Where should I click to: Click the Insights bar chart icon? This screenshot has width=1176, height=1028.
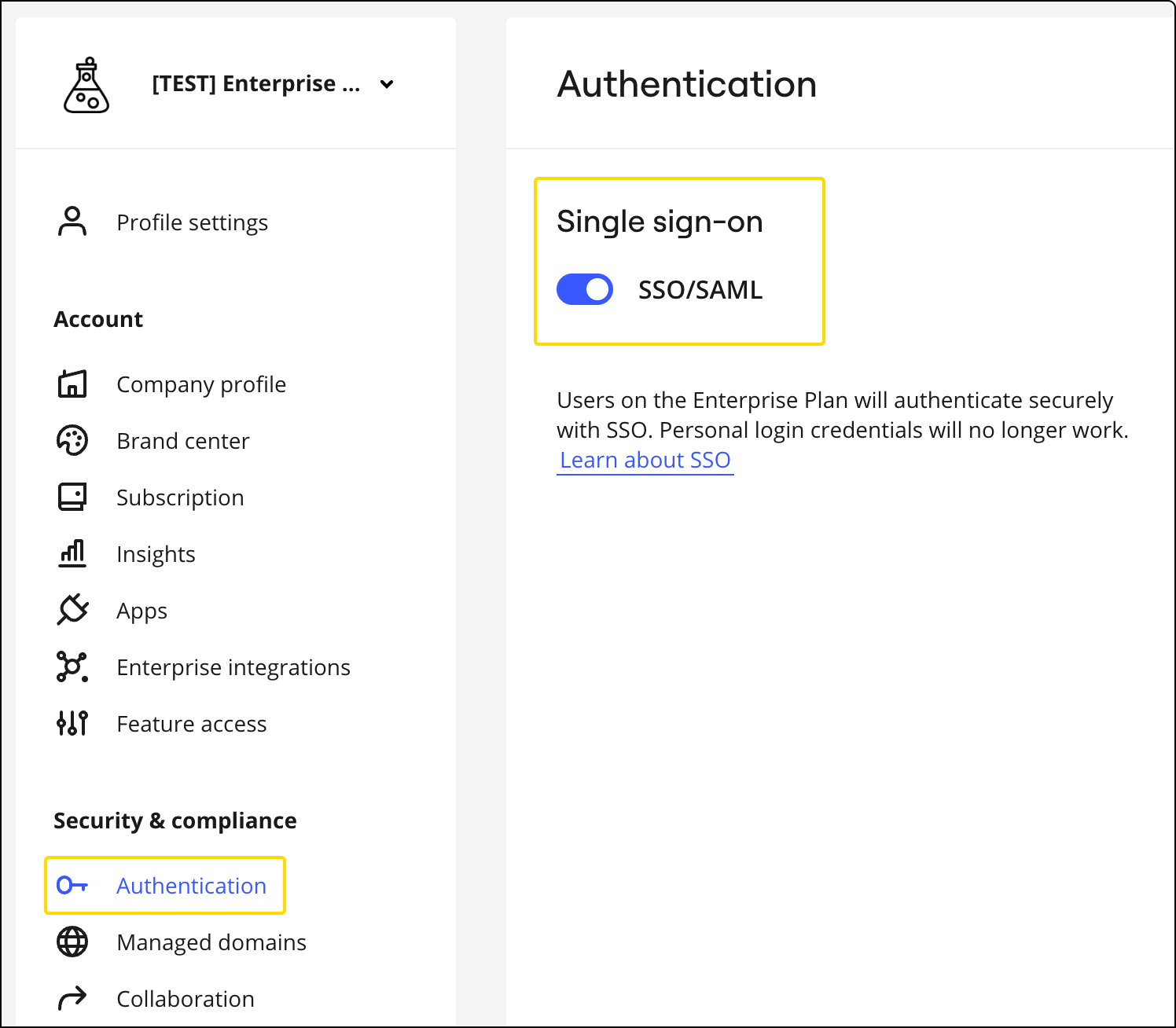point(72,554)
